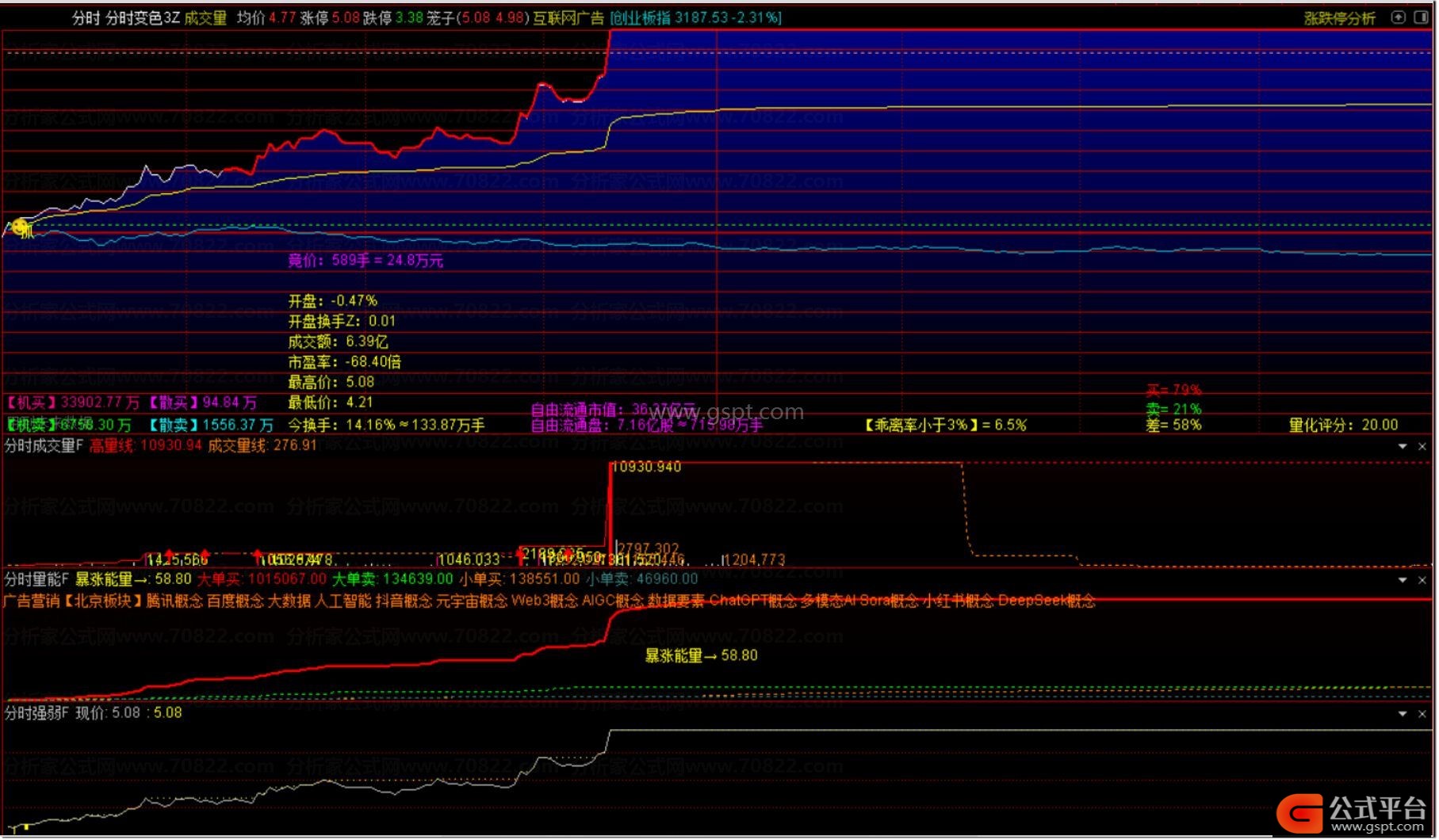The image size is (1439, 840).
Task: Select the 分时 tab in header
Action: pos(86,17)
